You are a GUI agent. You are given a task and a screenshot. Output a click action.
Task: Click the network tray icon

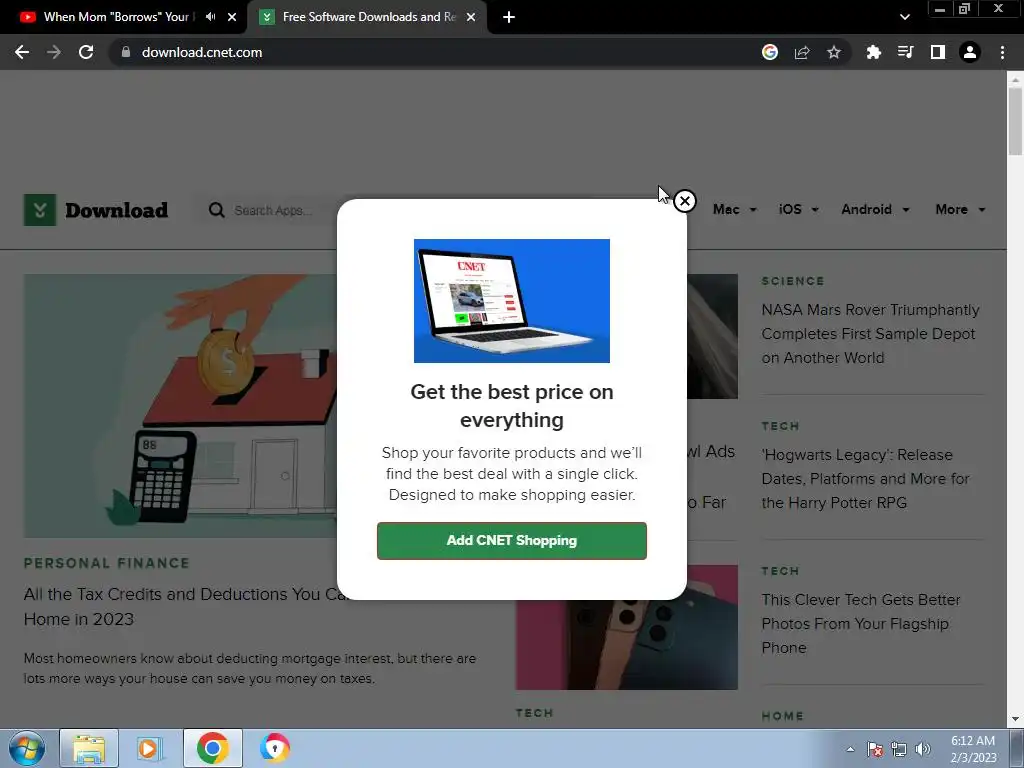(x=899, y=749)
